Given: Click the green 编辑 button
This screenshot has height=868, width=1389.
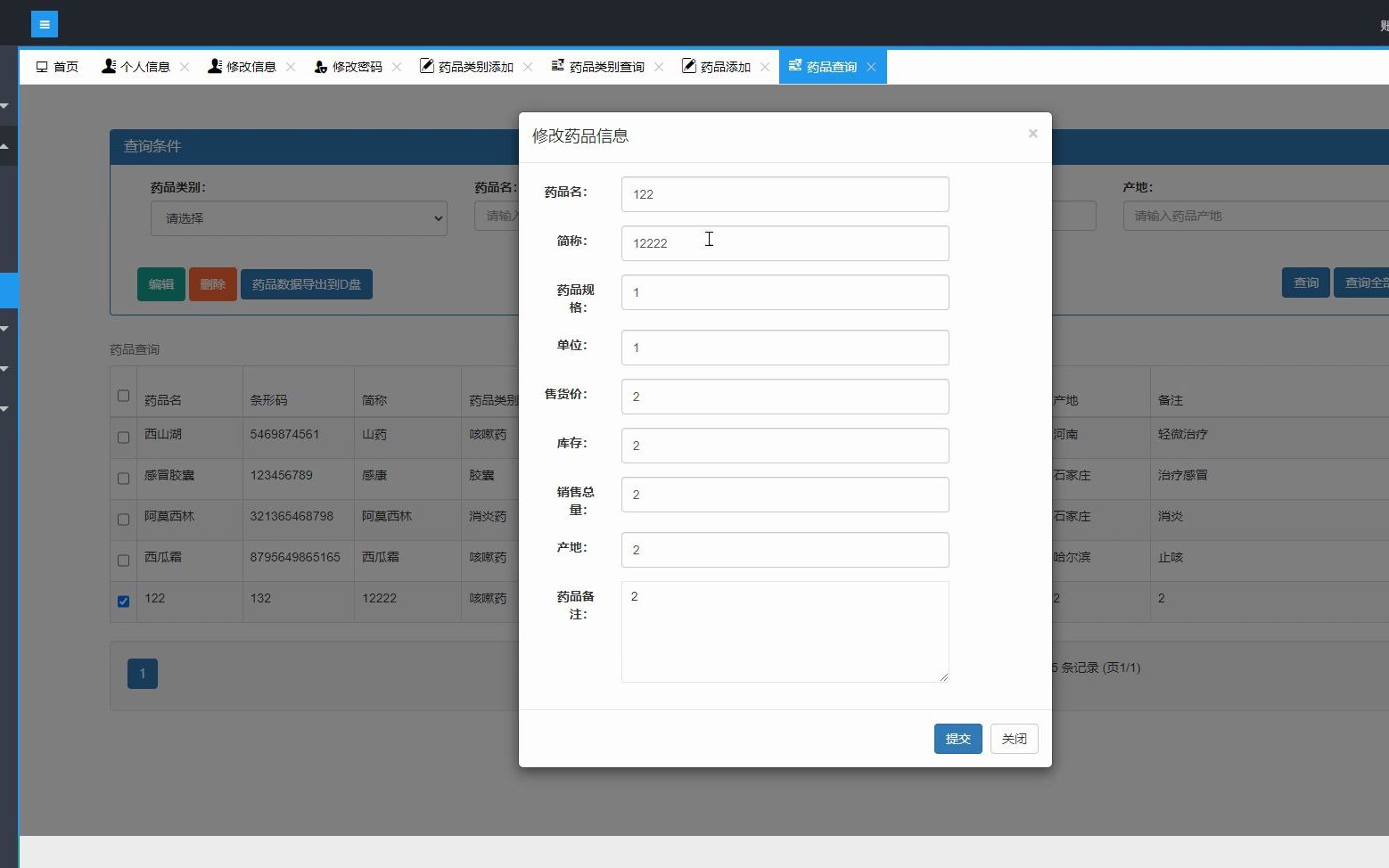Looking at the screenshot, I should (161, 284).
